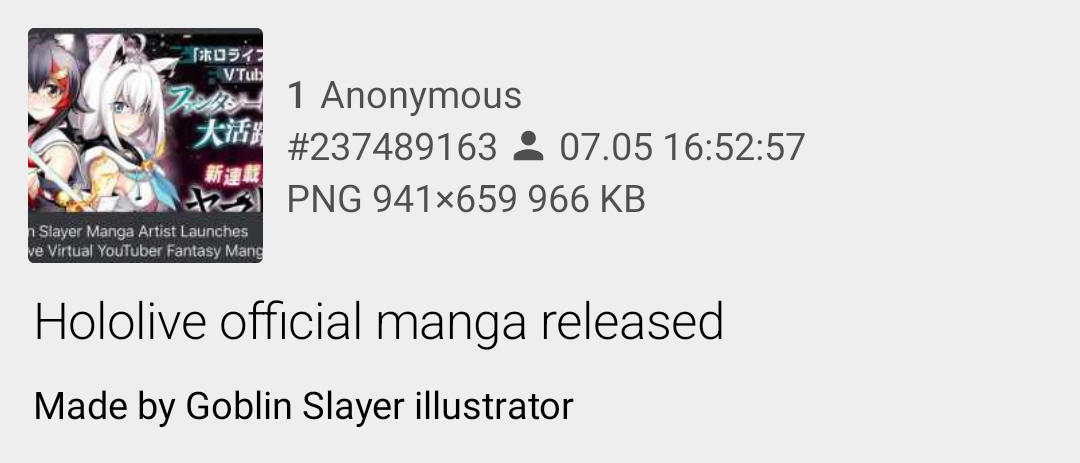The width and height of the screenshot is (1080, 463).
Task: Open the thread titled Hololive official manga released
Action: [x=379, y=322]
